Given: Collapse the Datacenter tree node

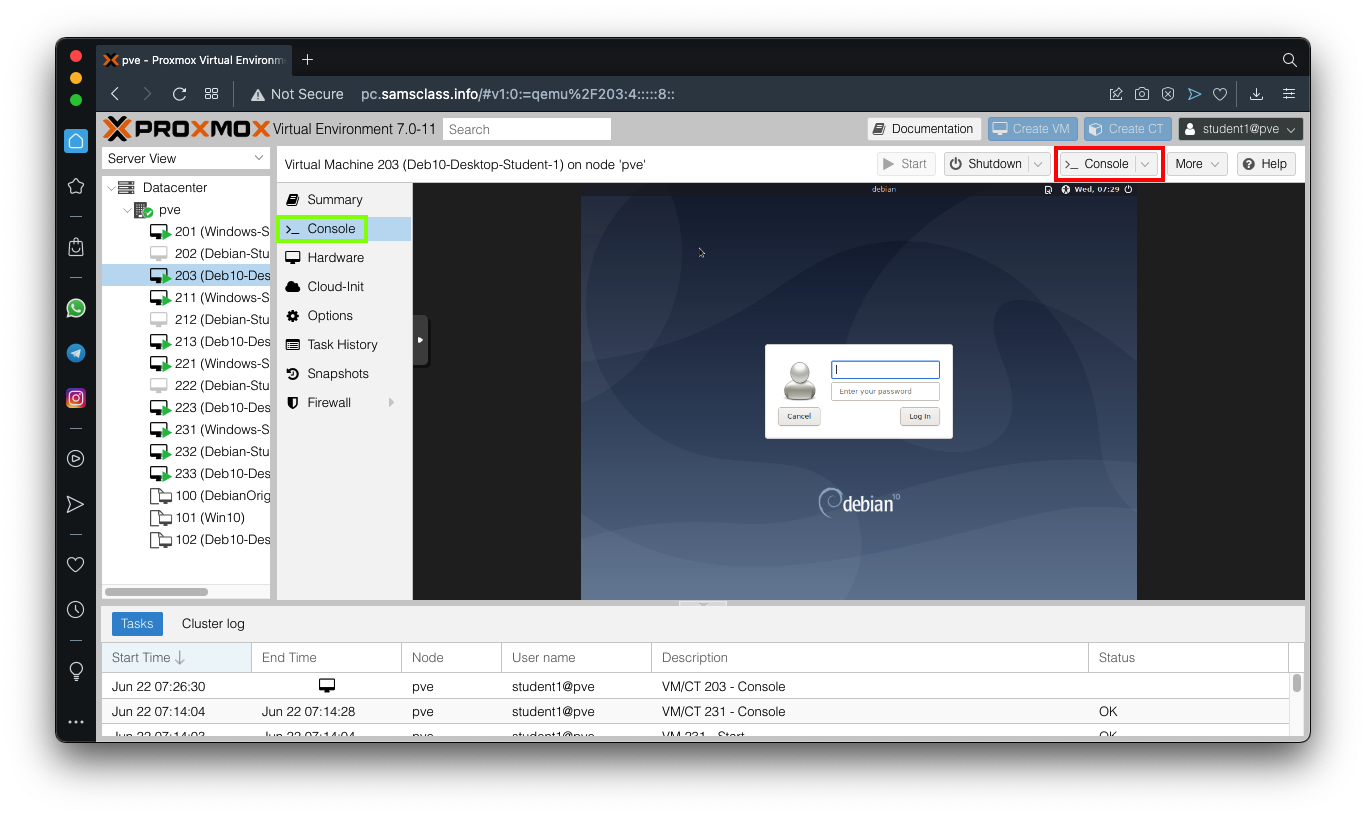Looking at the screenshot, I should tap(111, 188).
